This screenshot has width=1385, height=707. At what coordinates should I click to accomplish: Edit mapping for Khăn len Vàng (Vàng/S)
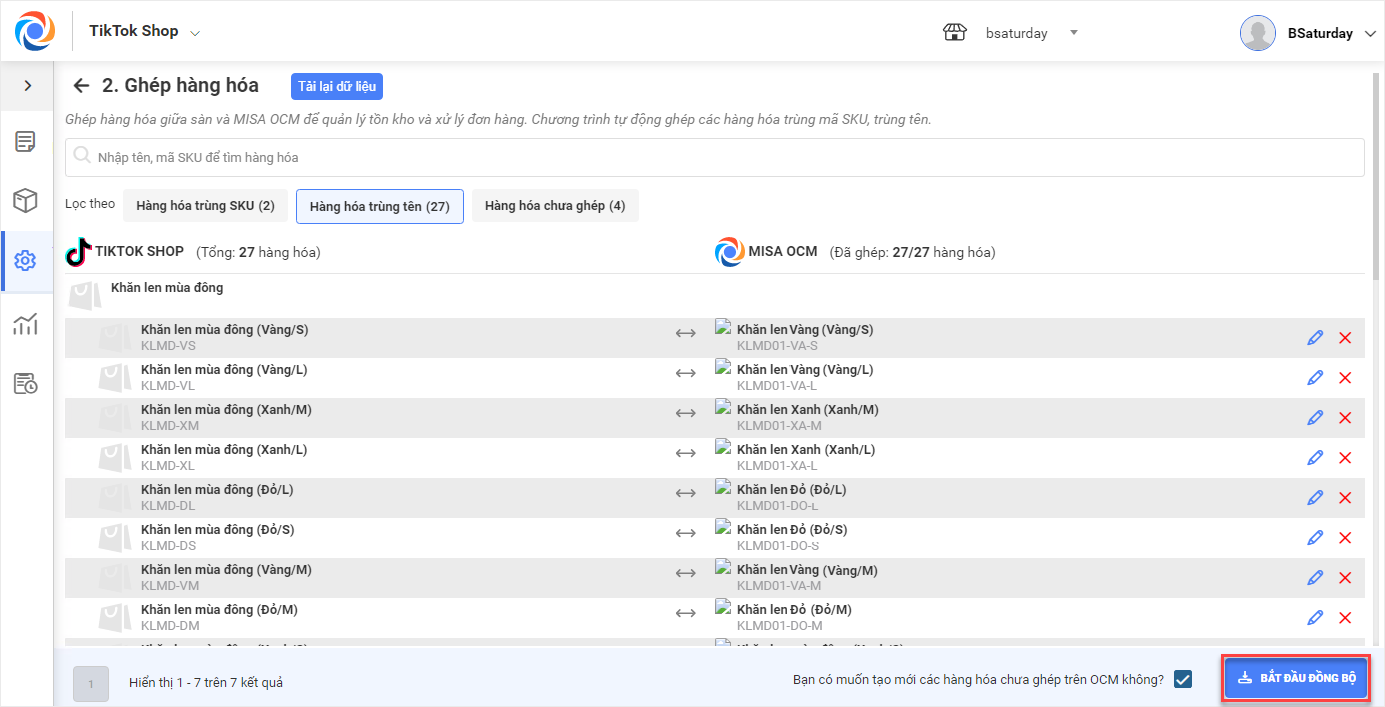1315,338
